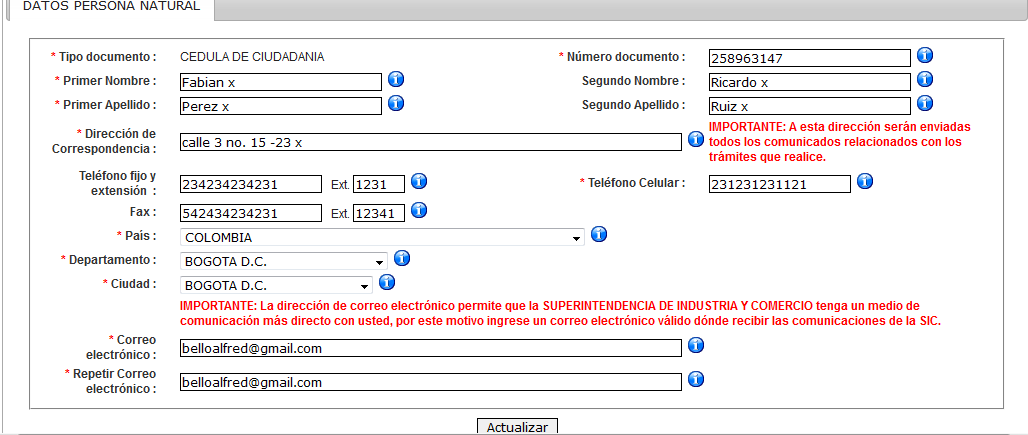Click the Teléfono fijo number field

251,184
